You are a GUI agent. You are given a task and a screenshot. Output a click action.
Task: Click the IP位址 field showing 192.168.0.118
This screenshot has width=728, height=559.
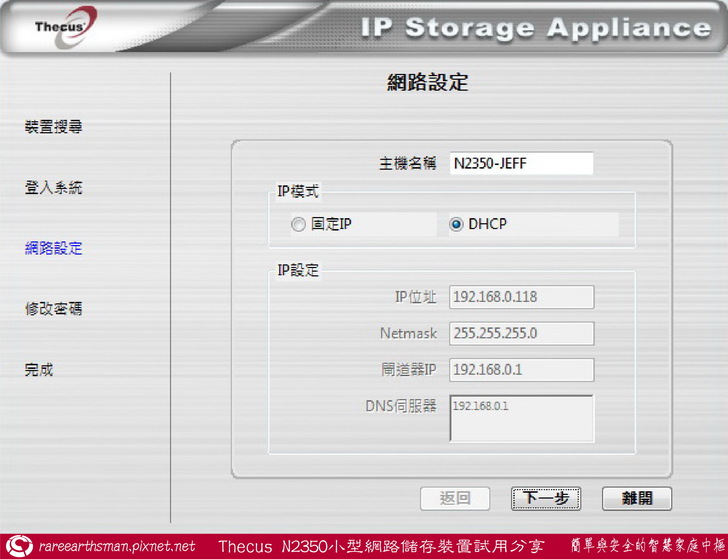tap(521, 297)
